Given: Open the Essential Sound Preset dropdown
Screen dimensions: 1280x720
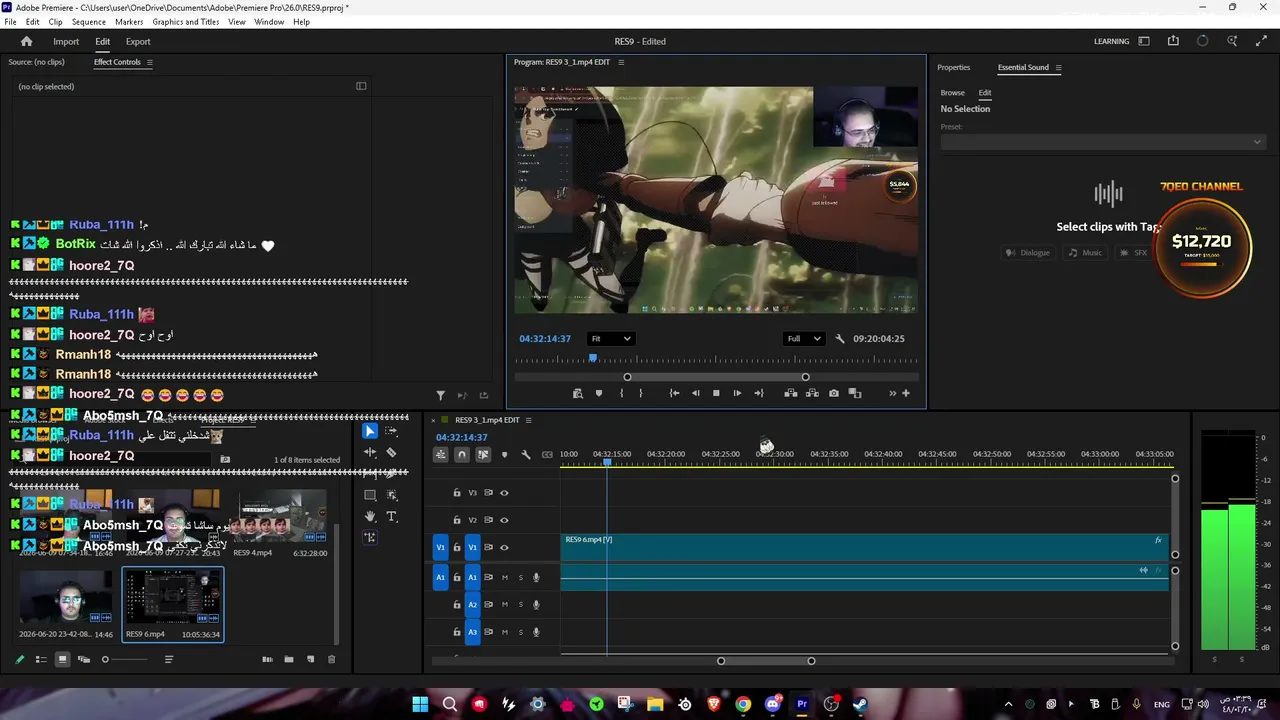Looking at the screenshot, I should point(1103,142).
